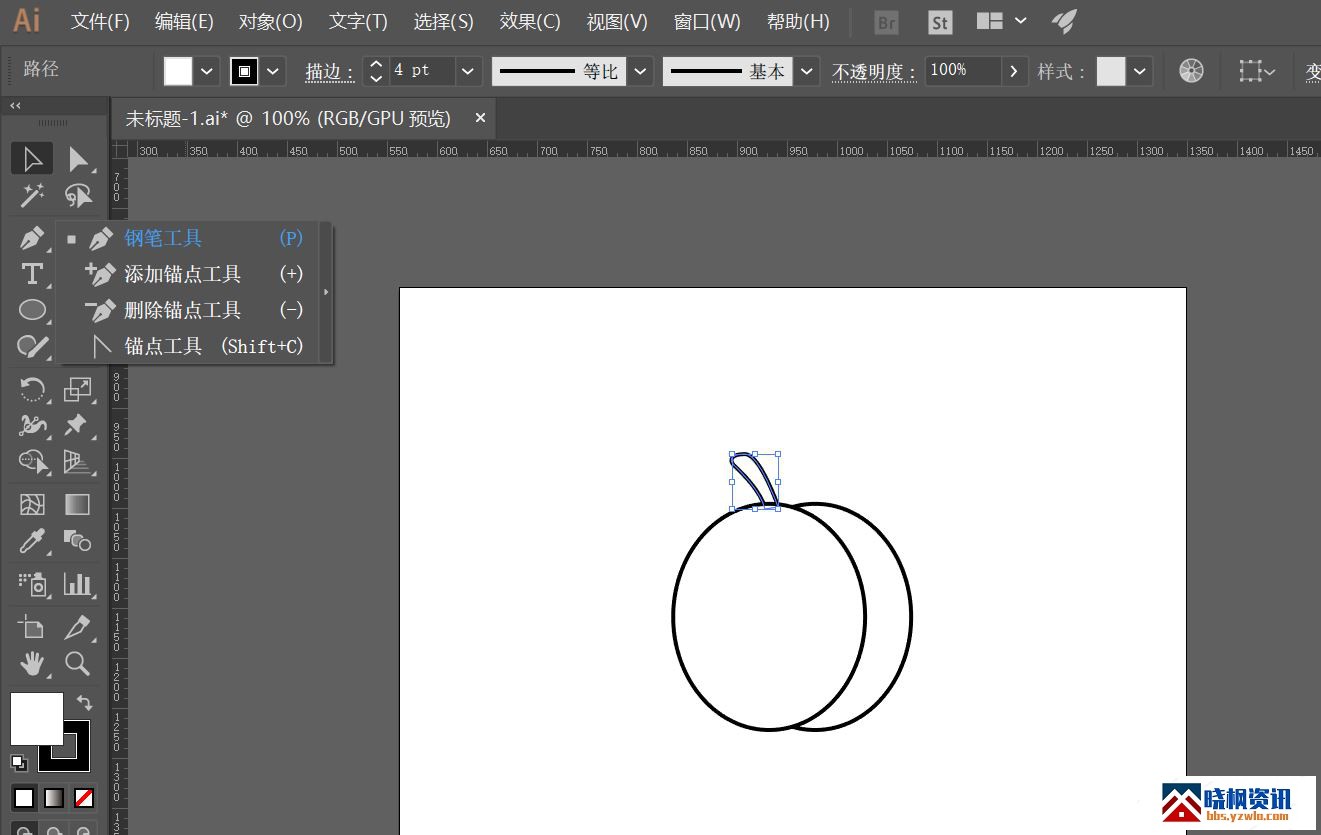Image resolution: width=1321 pixels, height=835 pixels.
Task: Open the 等比 variable width profile dropdown
Action: coord(641,71)
